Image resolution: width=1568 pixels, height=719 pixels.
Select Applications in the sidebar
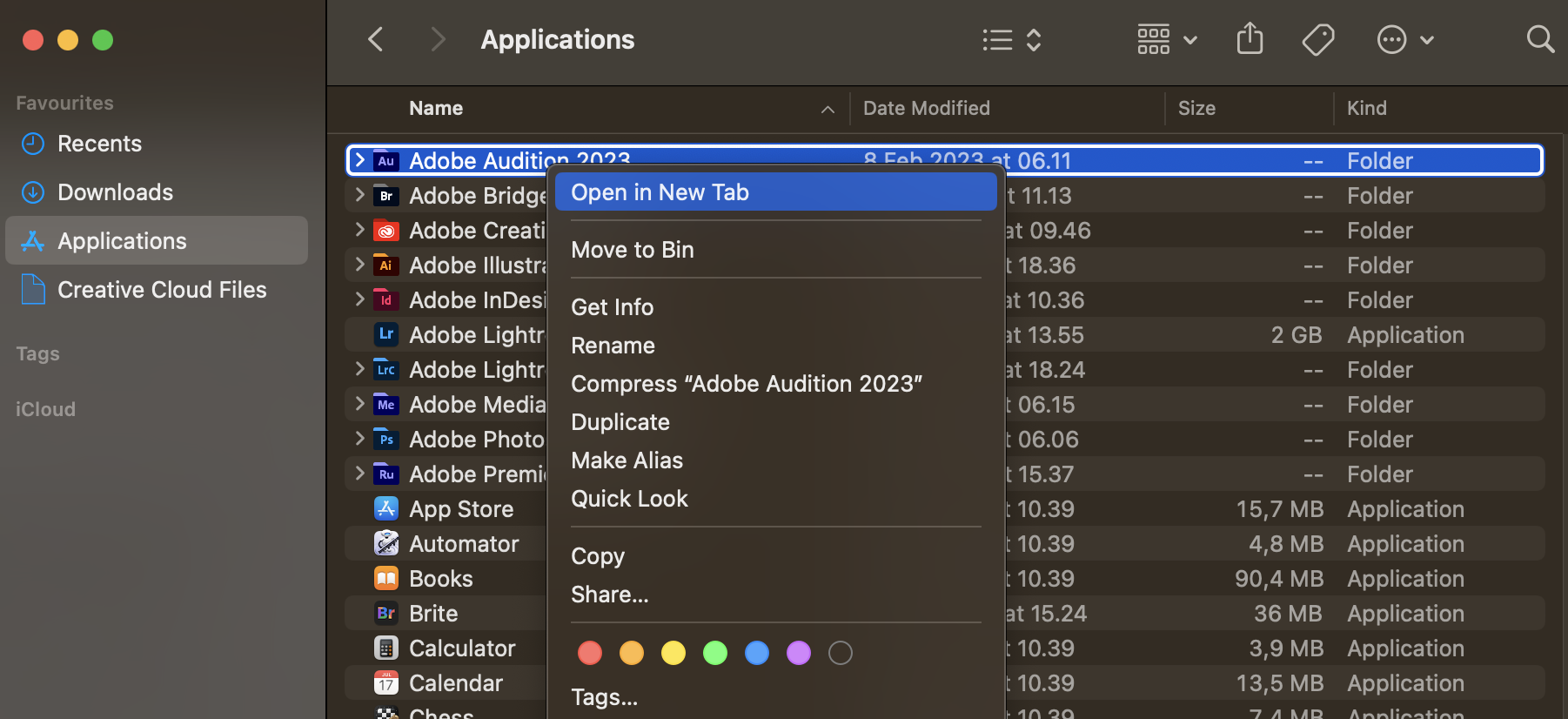click(x=157, y=240)
